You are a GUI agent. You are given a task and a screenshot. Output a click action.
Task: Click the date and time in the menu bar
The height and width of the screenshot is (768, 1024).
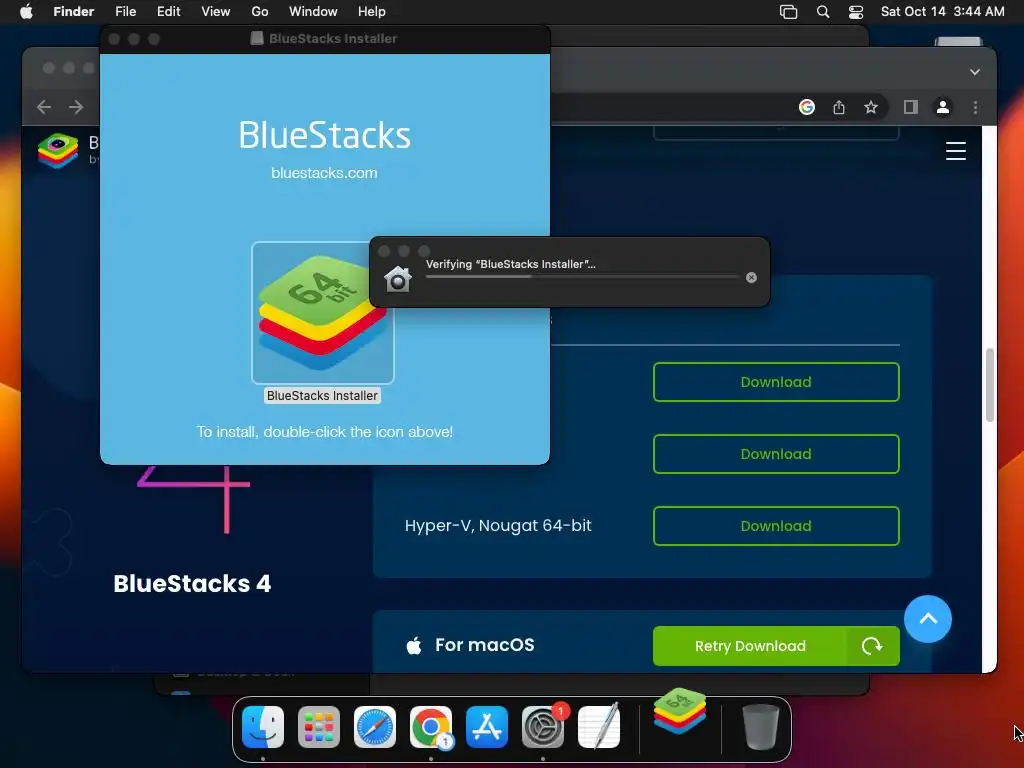click(942, 12)
